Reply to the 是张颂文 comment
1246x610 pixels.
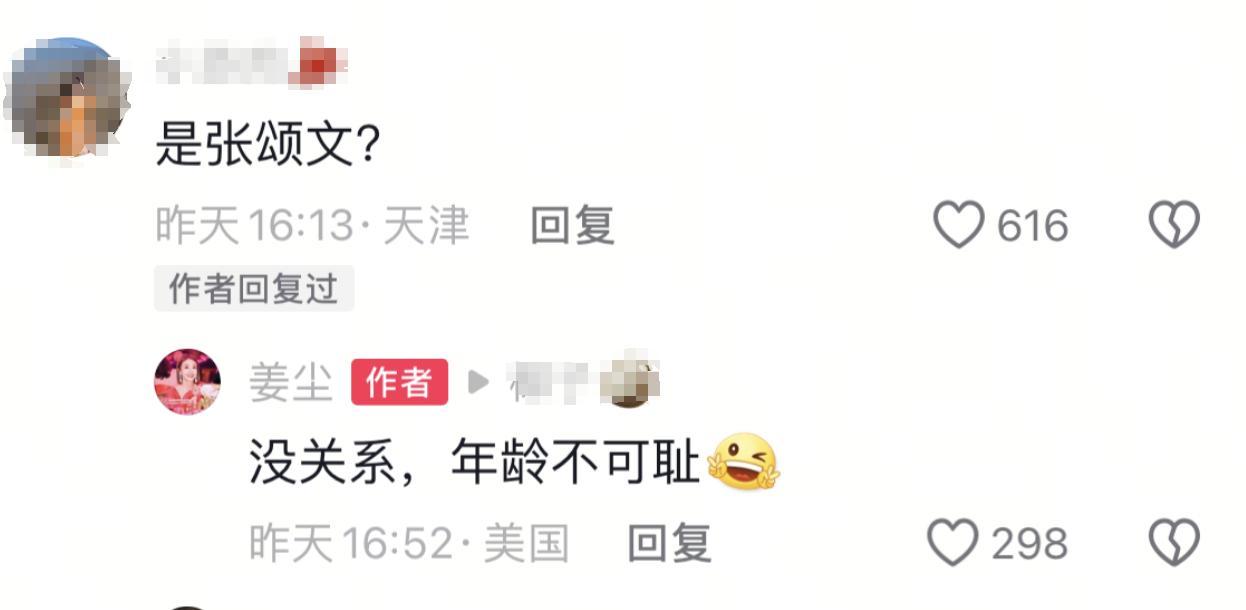coord(572,226)
